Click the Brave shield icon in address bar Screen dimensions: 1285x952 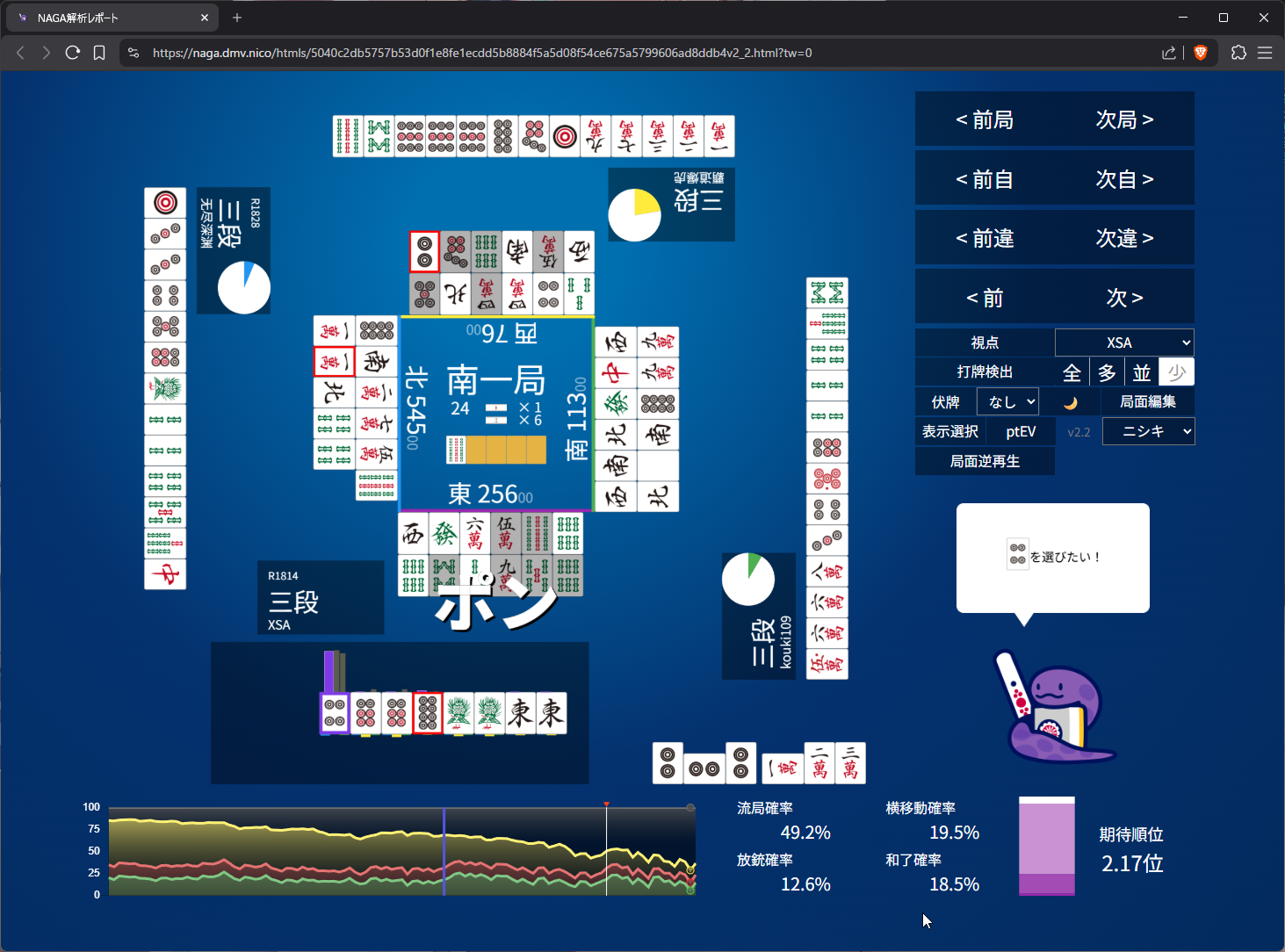pyautogui.click(x=1201, y=53)
